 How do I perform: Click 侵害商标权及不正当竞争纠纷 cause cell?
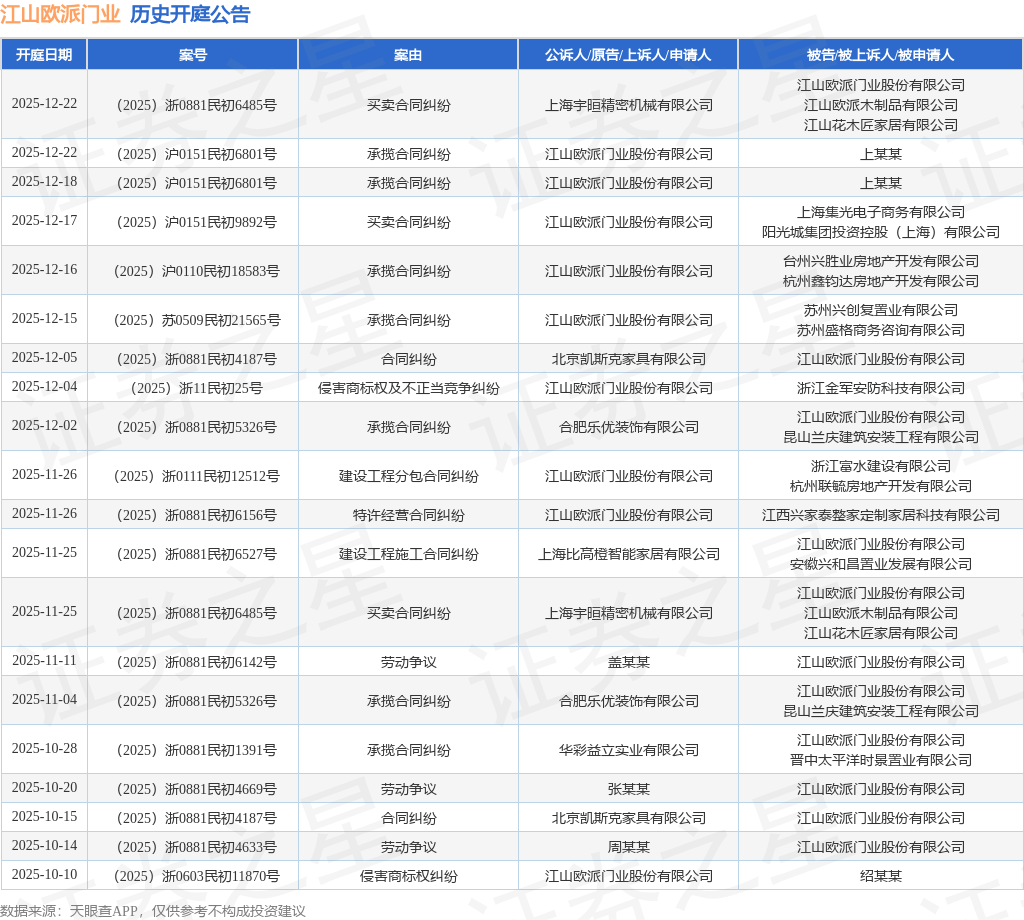coord(408,389)
